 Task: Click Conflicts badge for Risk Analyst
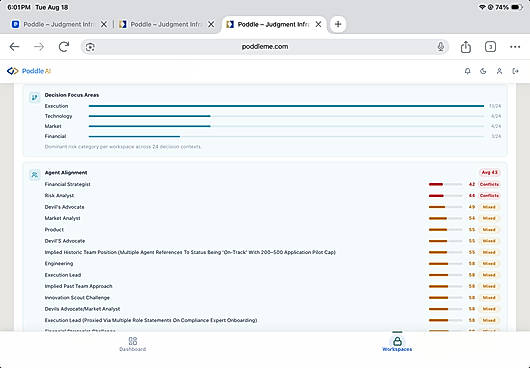tap(489, 196)
